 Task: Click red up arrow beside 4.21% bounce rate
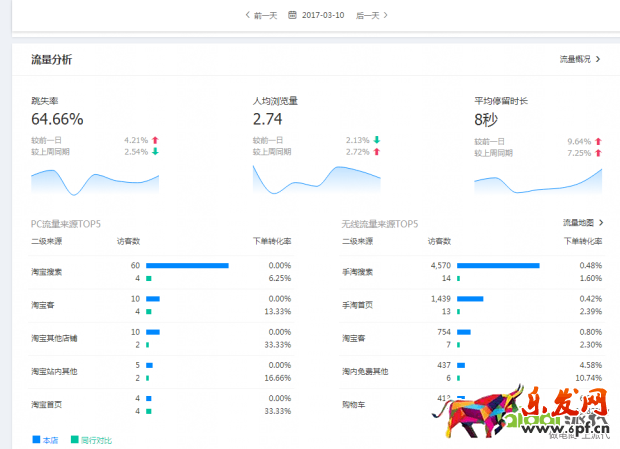point(155,141)
